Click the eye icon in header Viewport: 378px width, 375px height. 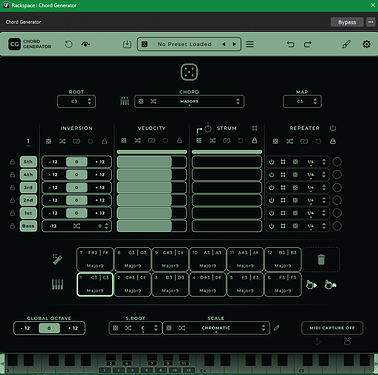85,44
